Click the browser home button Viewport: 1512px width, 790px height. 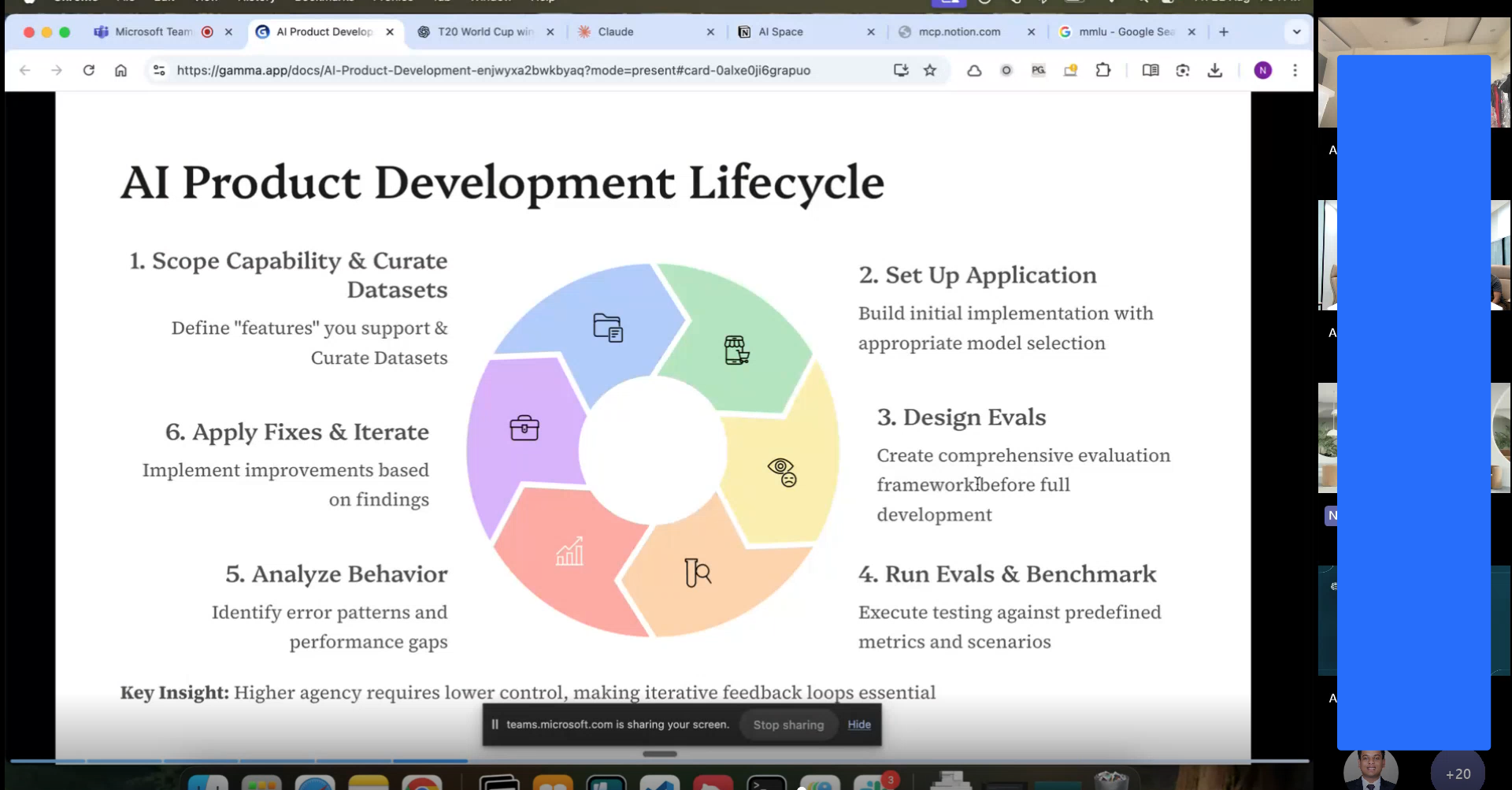(x=120, y=70)
